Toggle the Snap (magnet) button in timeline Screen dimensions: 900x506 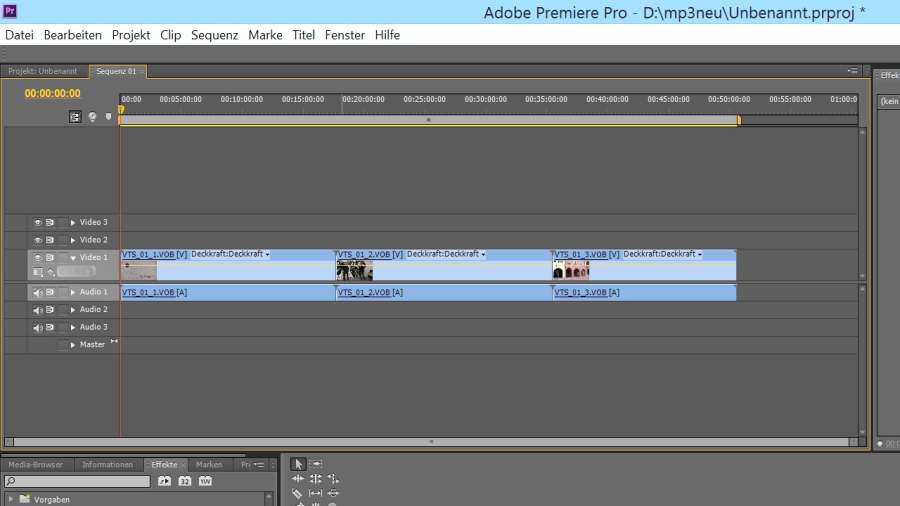(75, 117)
